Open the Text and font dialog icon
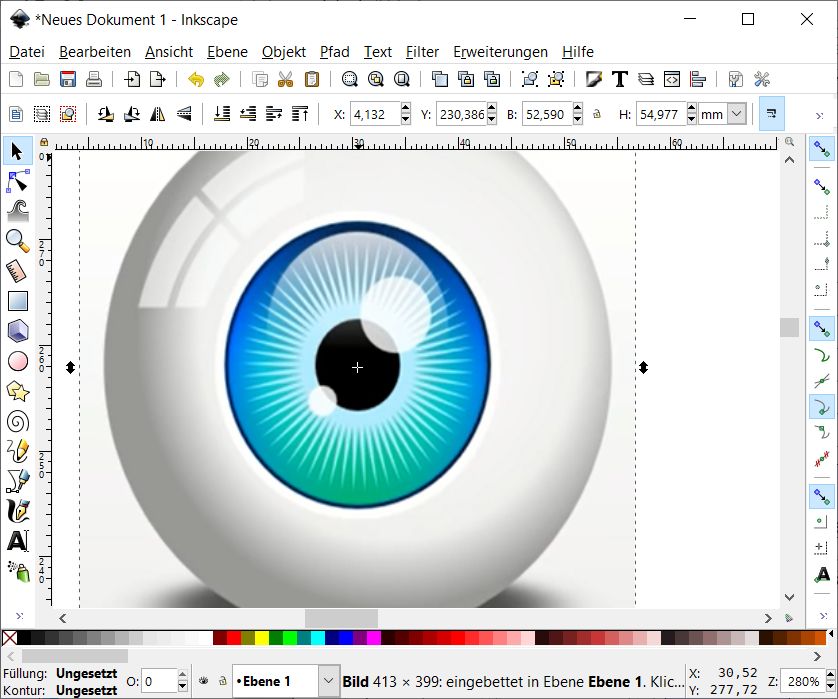The image size is (838, 699). pos(620,80)
